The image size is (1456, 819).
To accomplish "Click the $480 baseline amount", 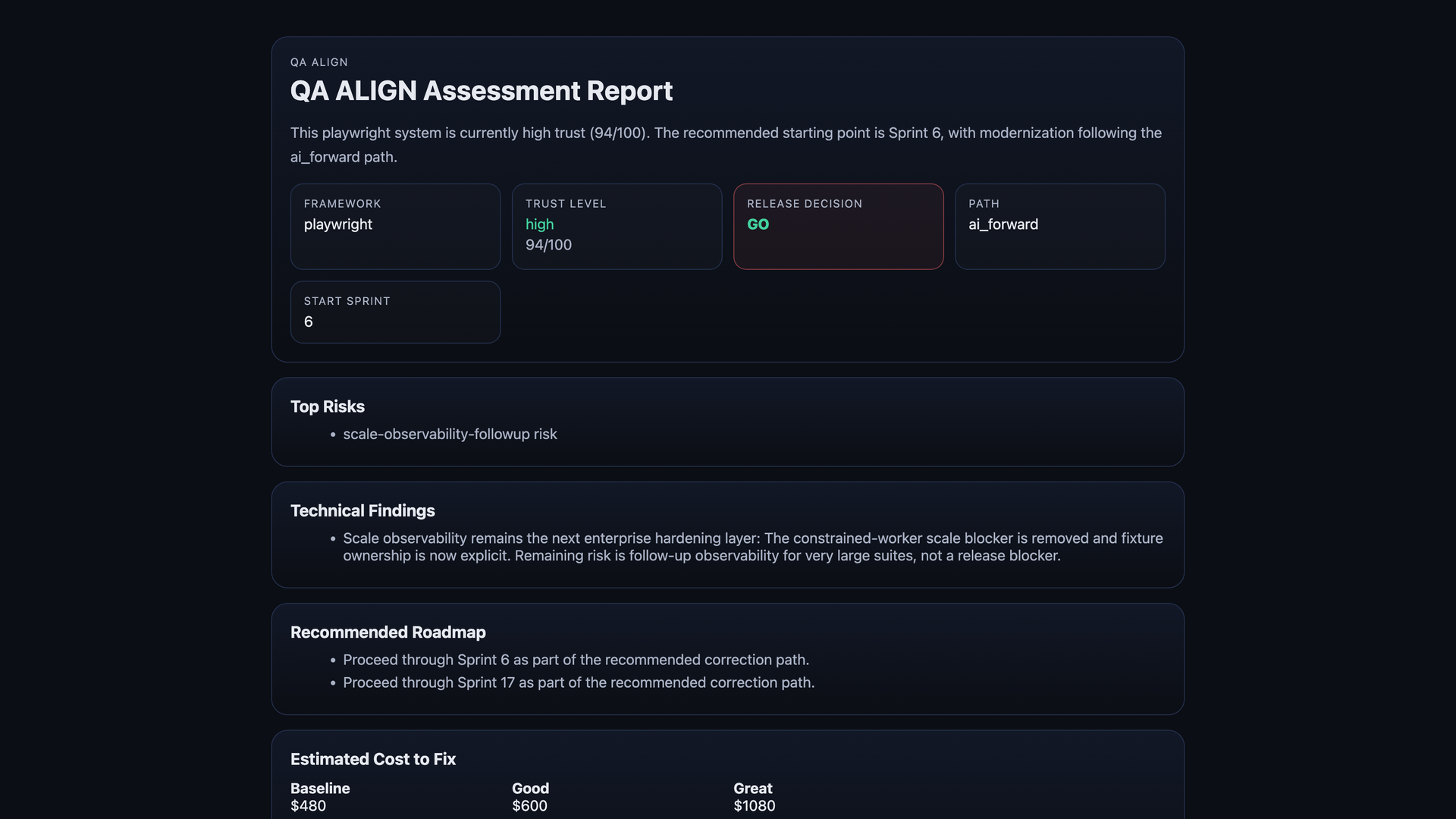I will (308, 806).
